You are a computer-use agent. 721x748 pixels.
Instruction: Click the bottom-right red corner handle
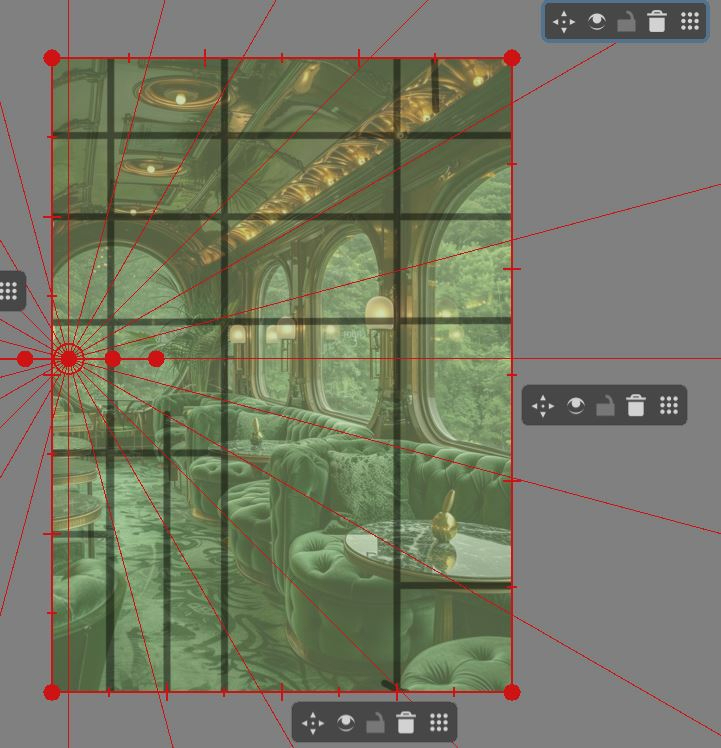(x=512, y=692)
